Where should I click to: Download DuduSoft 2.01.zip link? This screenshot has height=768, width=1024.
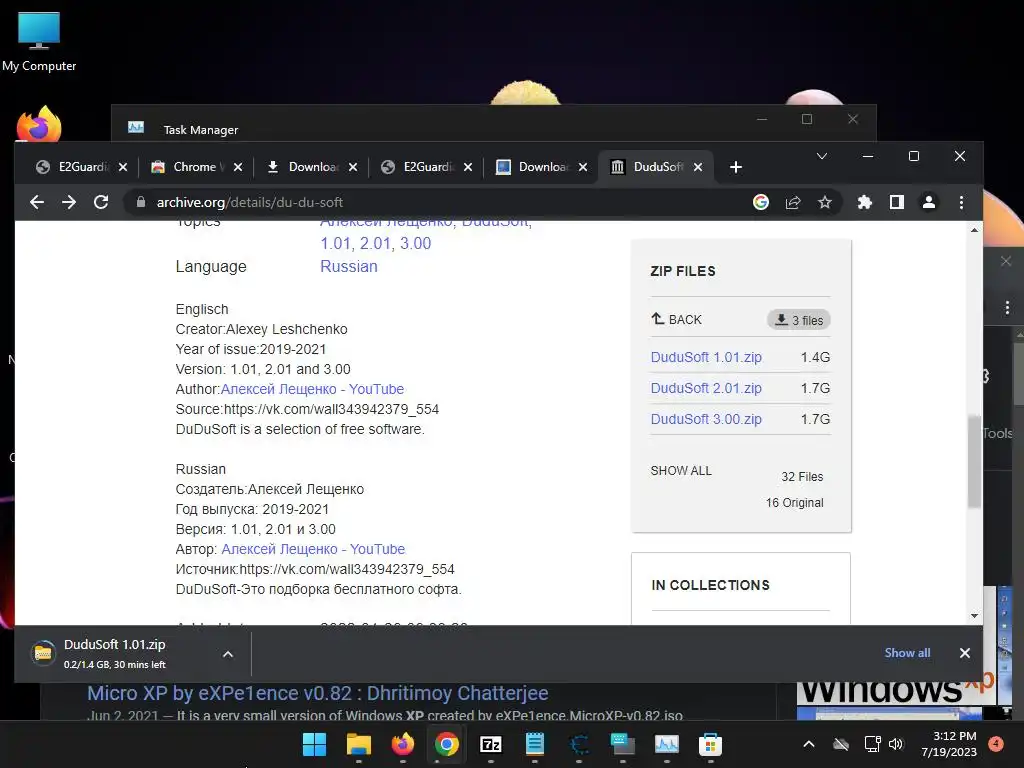click(706, 388)
